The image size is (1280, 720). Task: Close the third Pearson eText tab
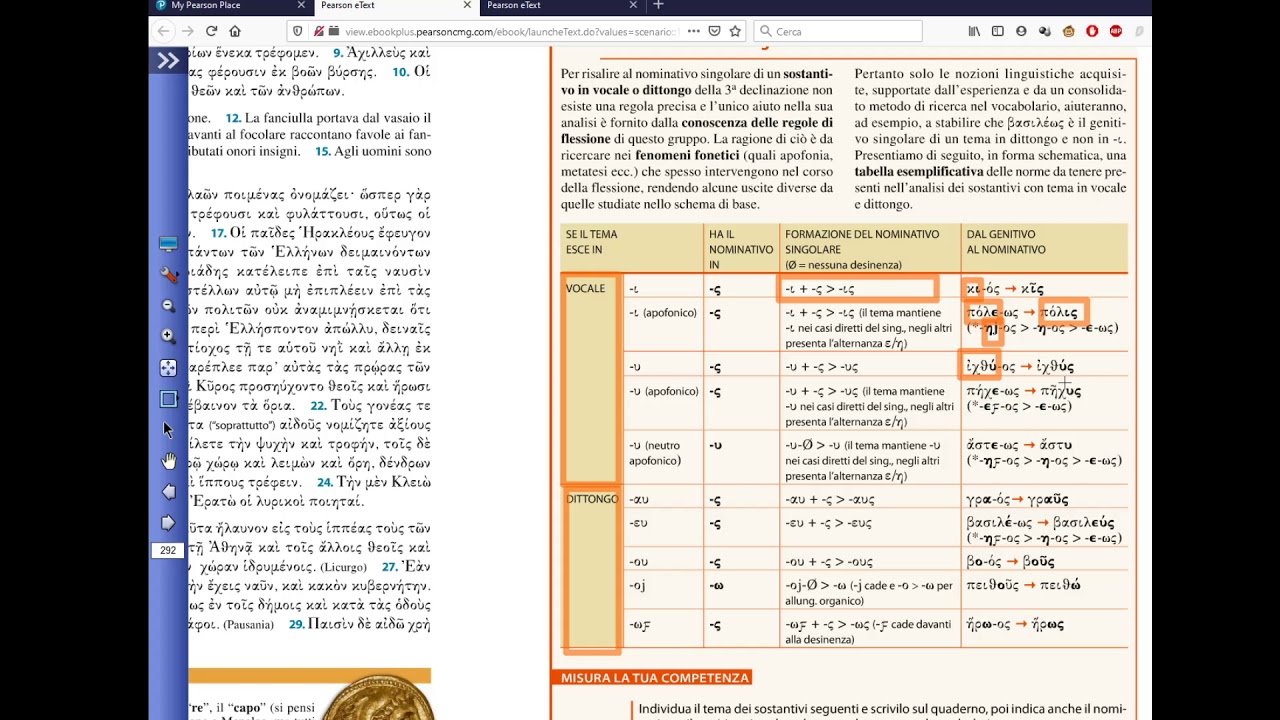[x=634, y=5]
